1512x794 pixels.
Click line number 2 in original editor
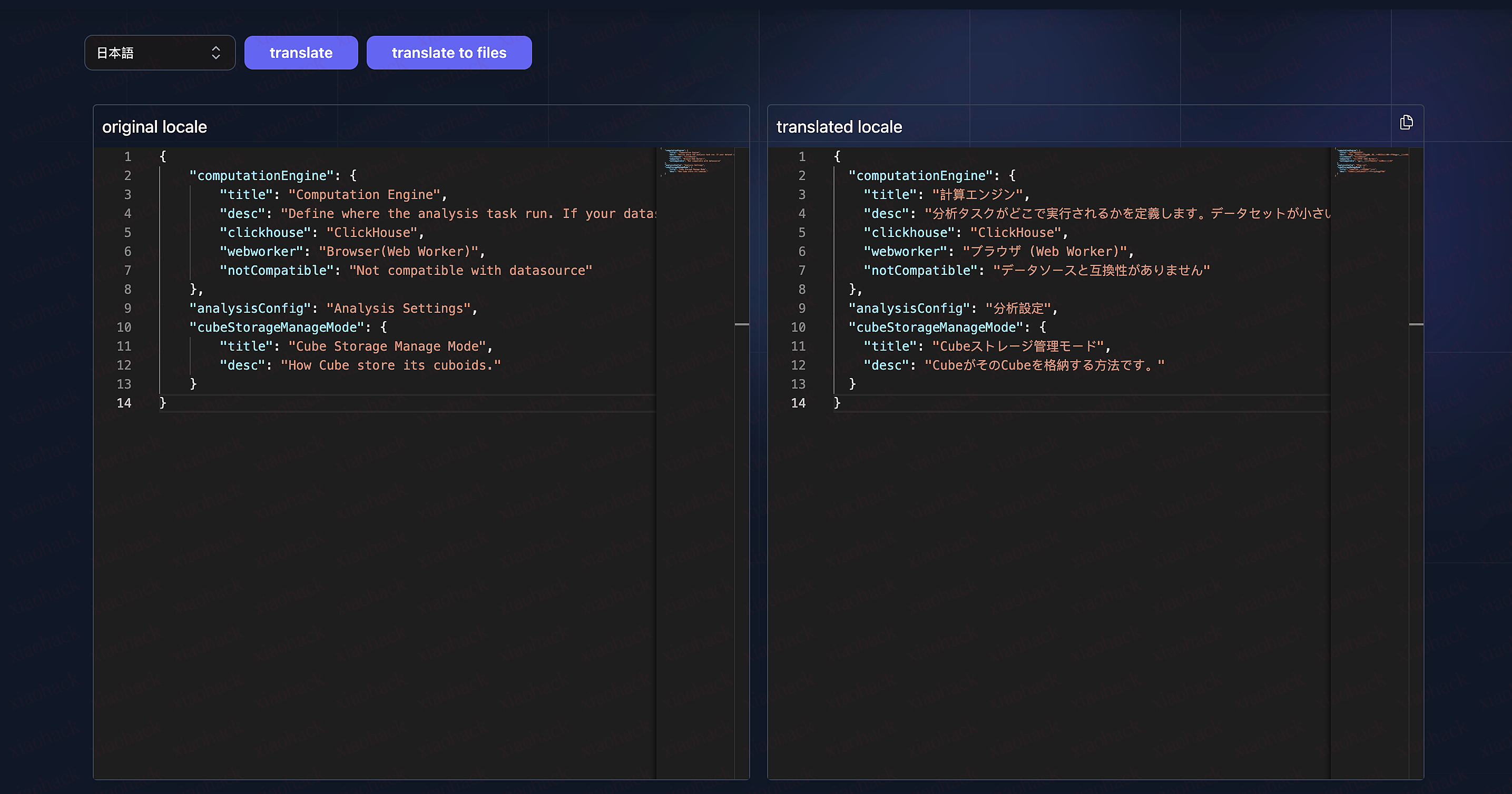tap(127, 175)
